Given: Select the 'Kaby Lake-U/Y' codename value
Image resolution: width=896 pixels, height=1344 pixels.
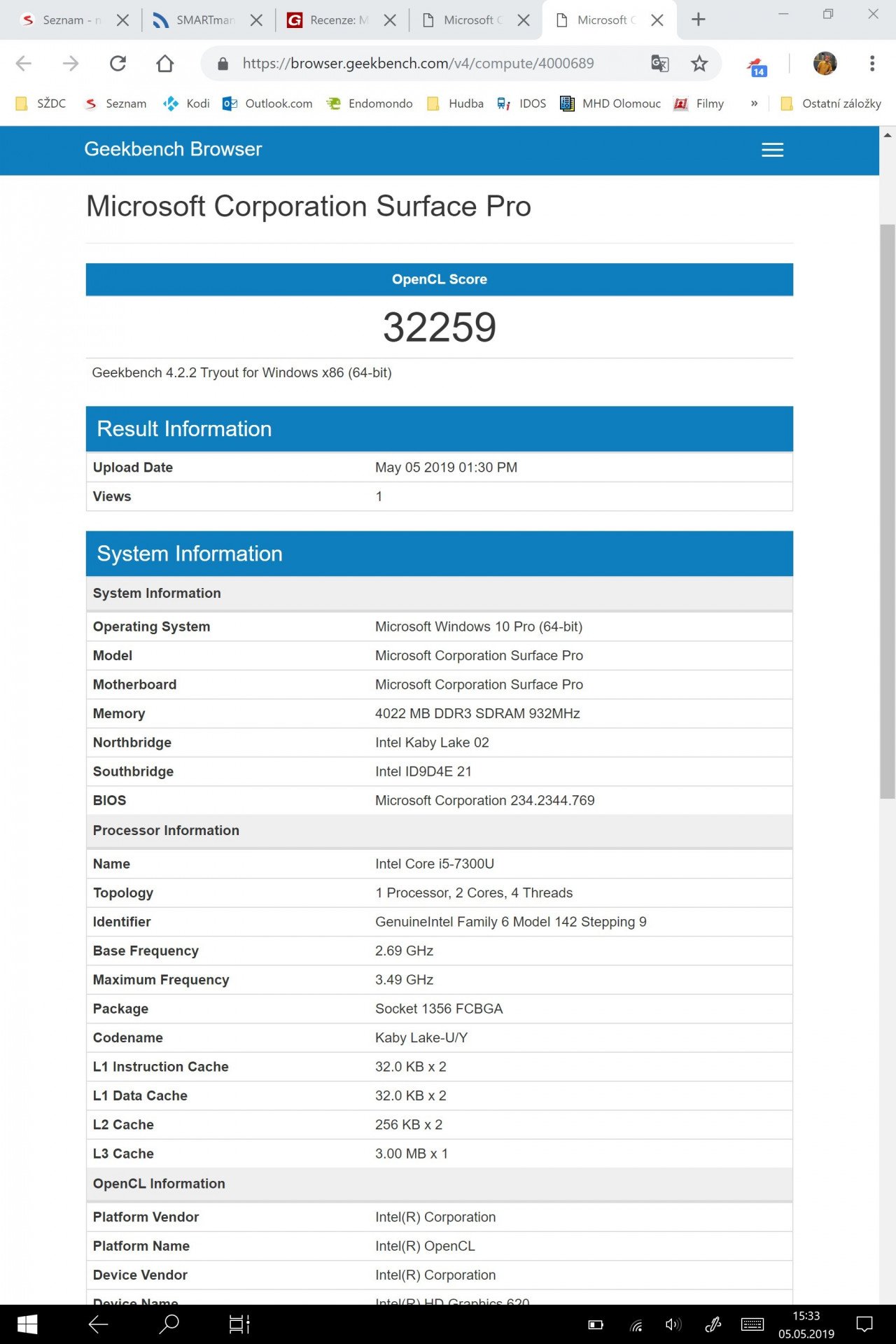Looking at the screenshot, I should (x=421, y=1037).
